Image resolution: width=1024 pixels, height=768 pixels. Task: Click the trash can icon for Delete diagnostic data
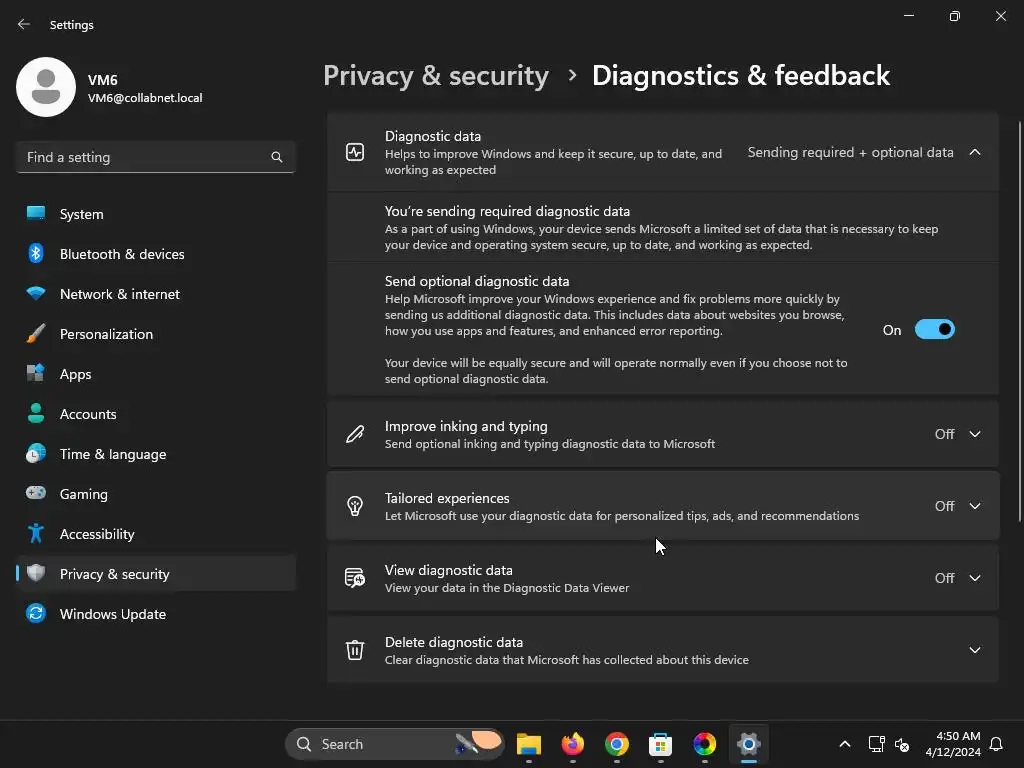355,650
